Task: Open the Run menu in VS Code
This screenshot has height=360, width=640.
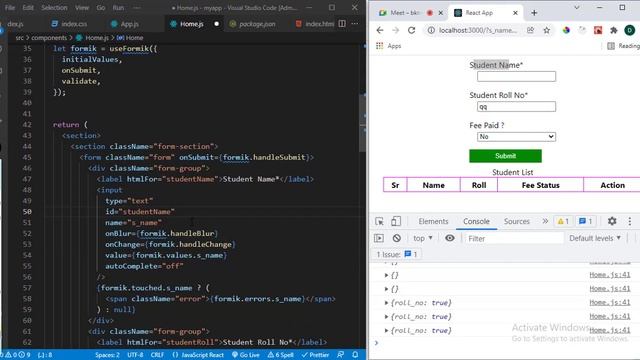Action: [118, 8]
